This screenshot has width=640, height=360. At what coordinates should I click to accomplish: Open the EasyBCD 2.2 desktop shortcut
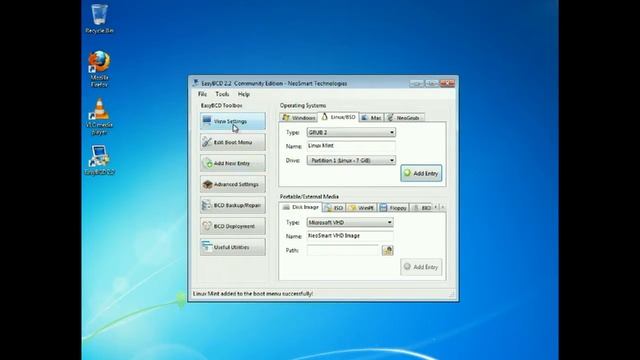tap(99, 160)
